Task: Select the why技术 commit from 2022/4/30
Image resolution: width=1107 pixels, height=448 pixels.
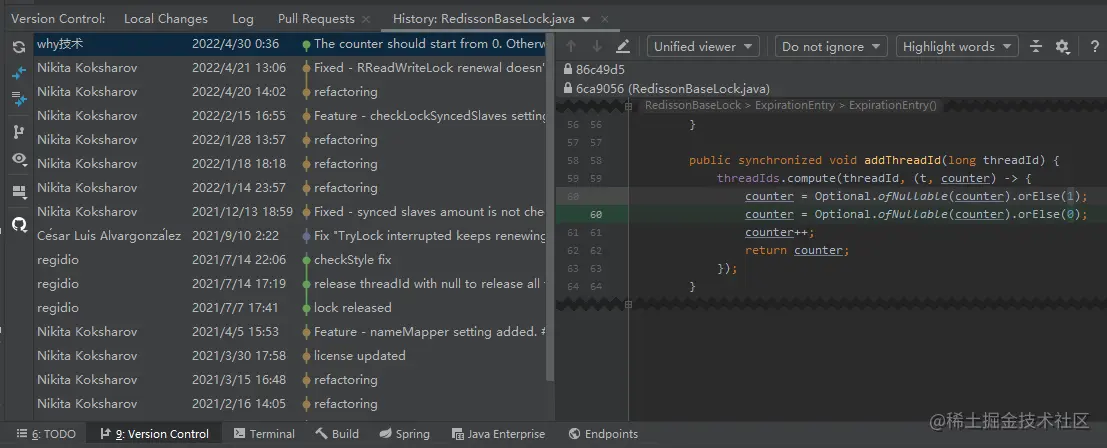Action: click(289, 44)
